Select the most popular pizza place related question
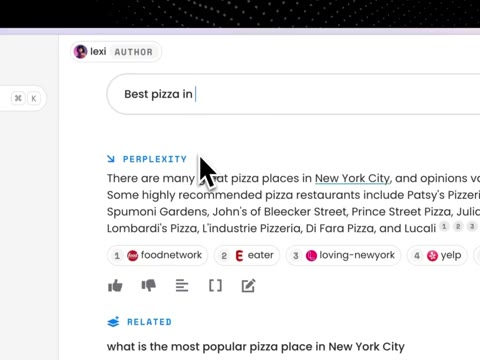Image resolution: width=480 pixels, height=360 pixels. (x=256, y=347)
